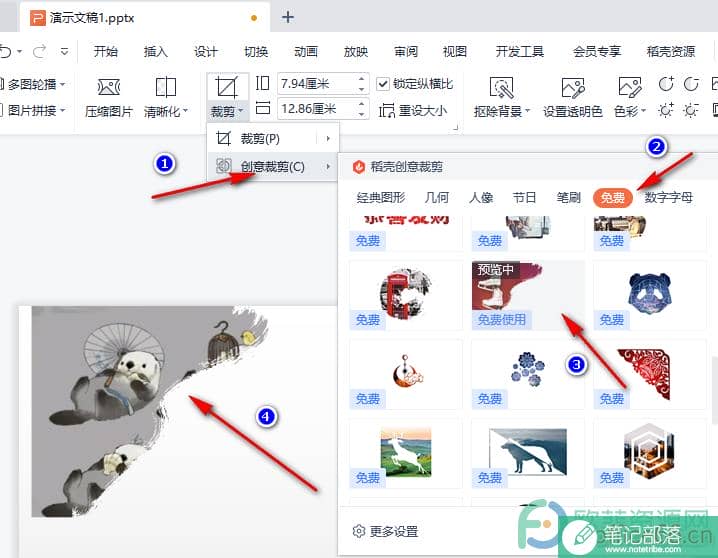
Task: Click the width icon beside 12.86厘米
Action: pyautogui.click(x=262, y=108)
